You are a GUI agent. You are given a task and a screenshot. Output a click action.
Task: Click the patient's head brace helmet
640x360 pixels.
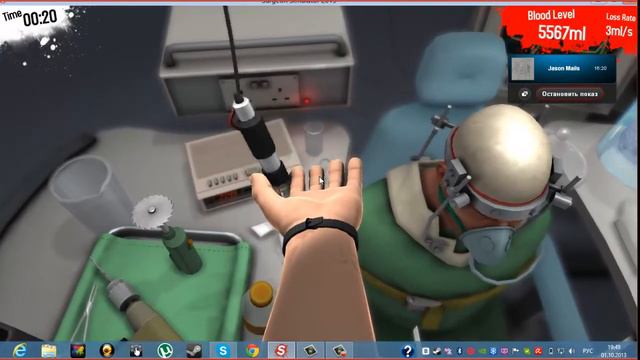pos(502,159)
